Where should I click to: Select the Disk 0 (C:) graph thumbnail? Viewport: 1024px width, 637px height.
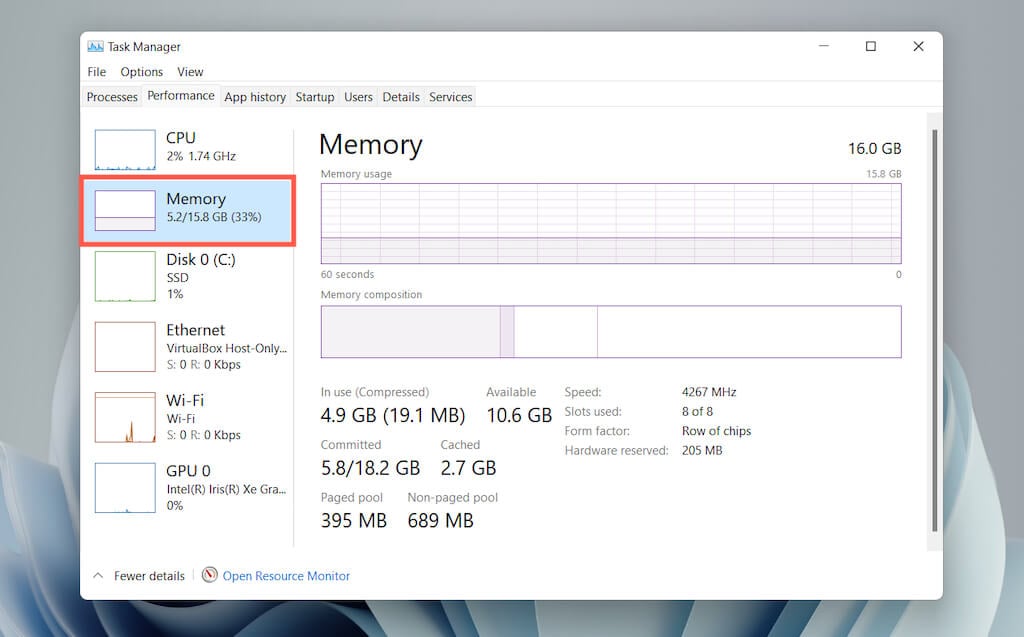[125, 276]
